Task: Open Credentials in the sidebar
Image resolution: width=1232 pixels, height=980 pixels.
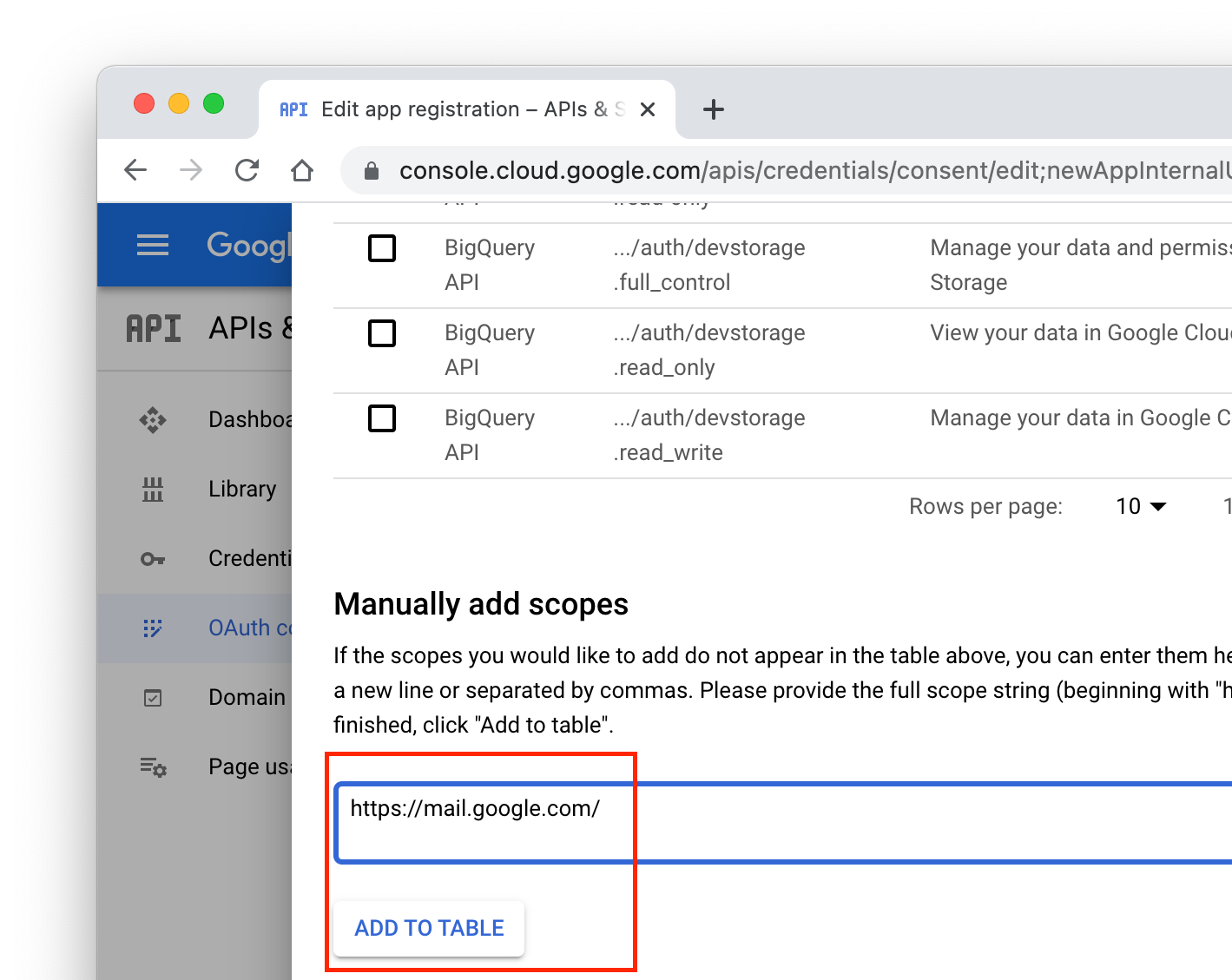Action: (194, 559)
